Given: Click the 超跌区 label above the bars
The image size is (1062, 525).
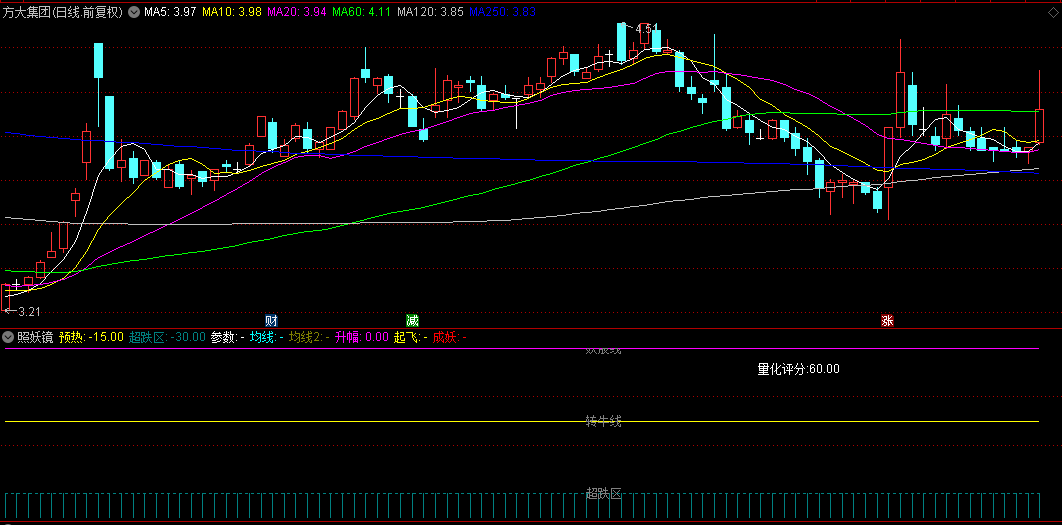Looking at the screenshot, I should point(603,492).
